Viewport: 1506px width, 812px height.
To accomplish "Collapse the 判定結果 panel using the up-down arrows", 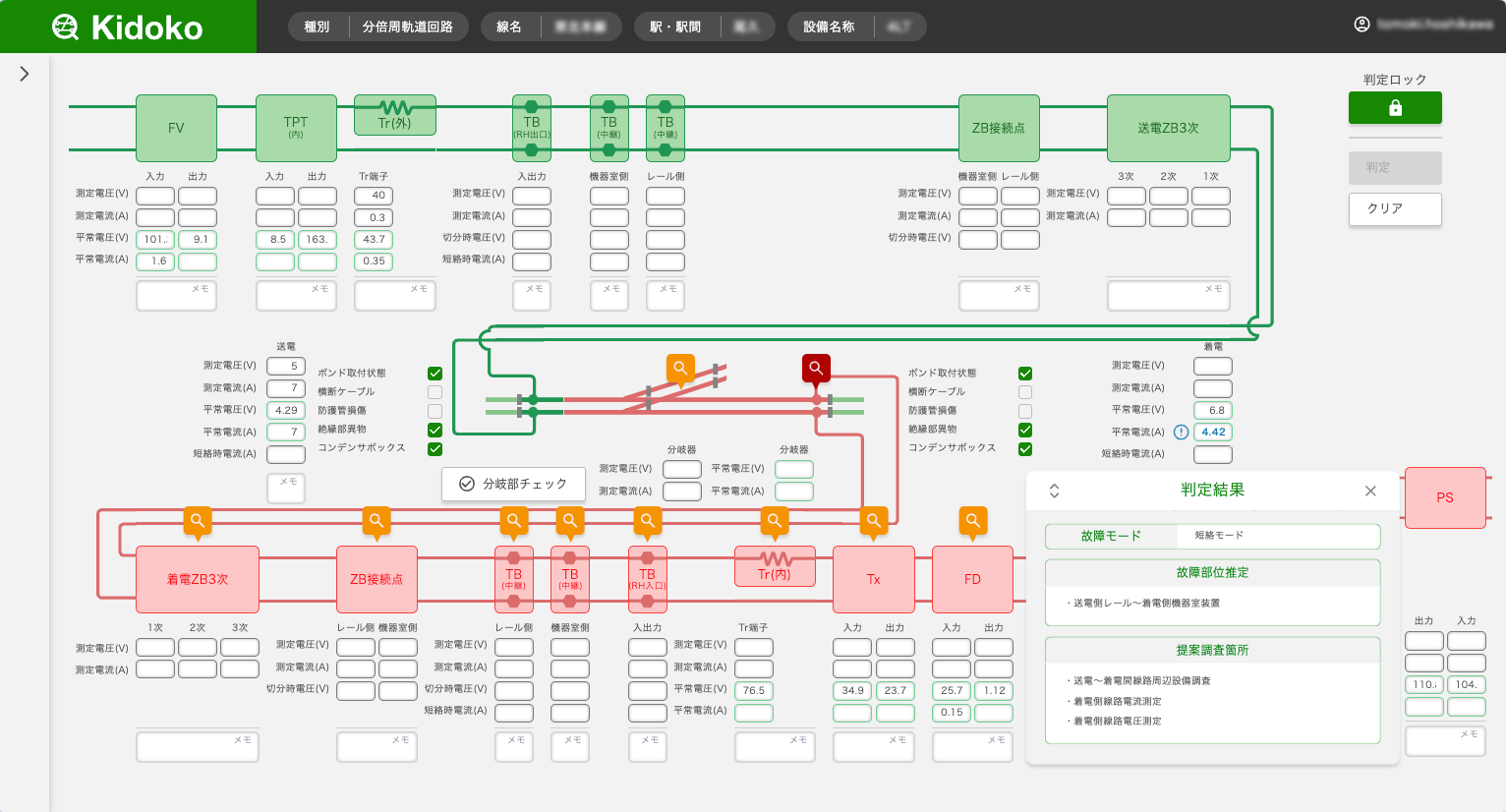I will [x=1054, y=491].
